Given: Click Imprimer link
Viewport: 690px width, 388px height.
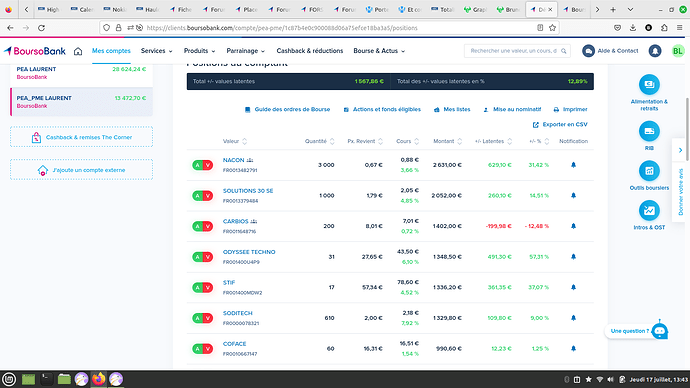Looking at the screenshot, I should coord(570,110).
